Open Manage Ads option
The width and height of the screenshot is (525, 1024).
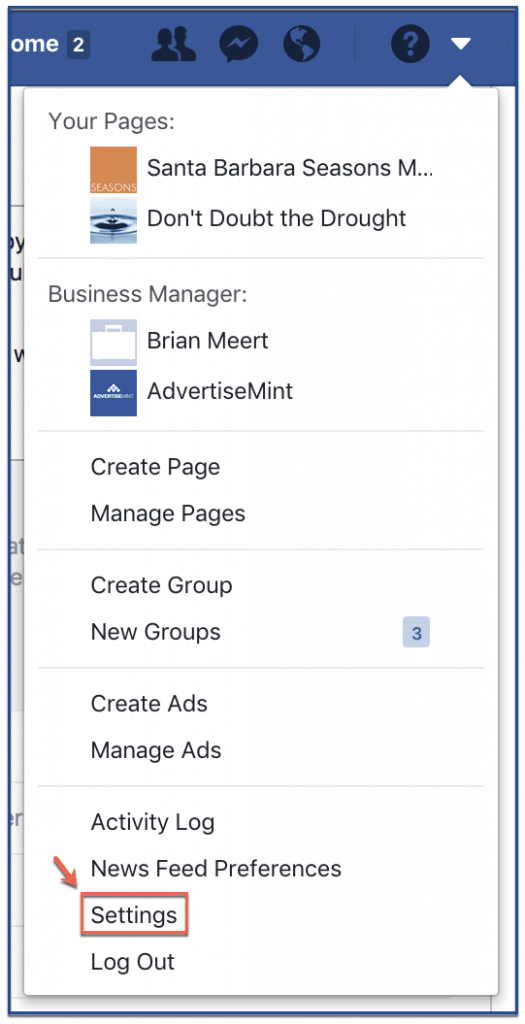(156, 750)
